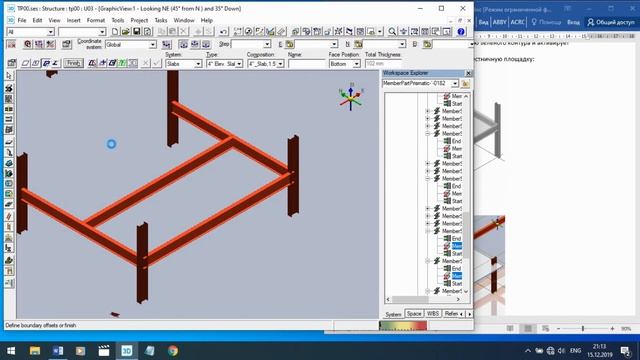Click the Word zoom slider handle
Viewport: 640px width, 360px height.
583,329
